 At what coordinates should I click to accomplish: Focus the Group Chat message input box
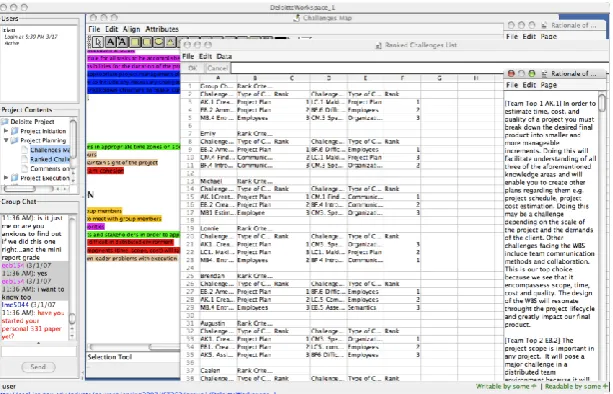[x=39, y=351]
